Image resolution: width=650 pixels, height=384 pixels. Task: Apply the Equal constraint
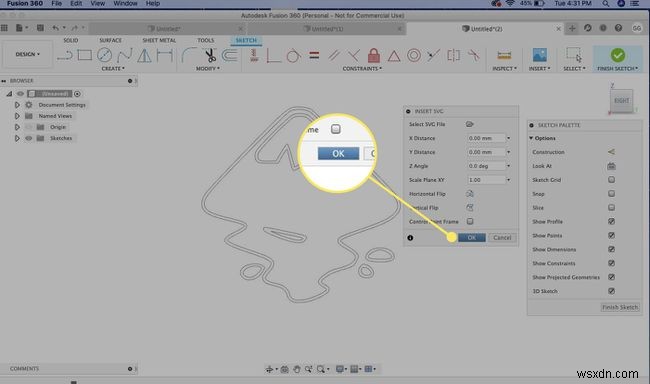point(314,55)
